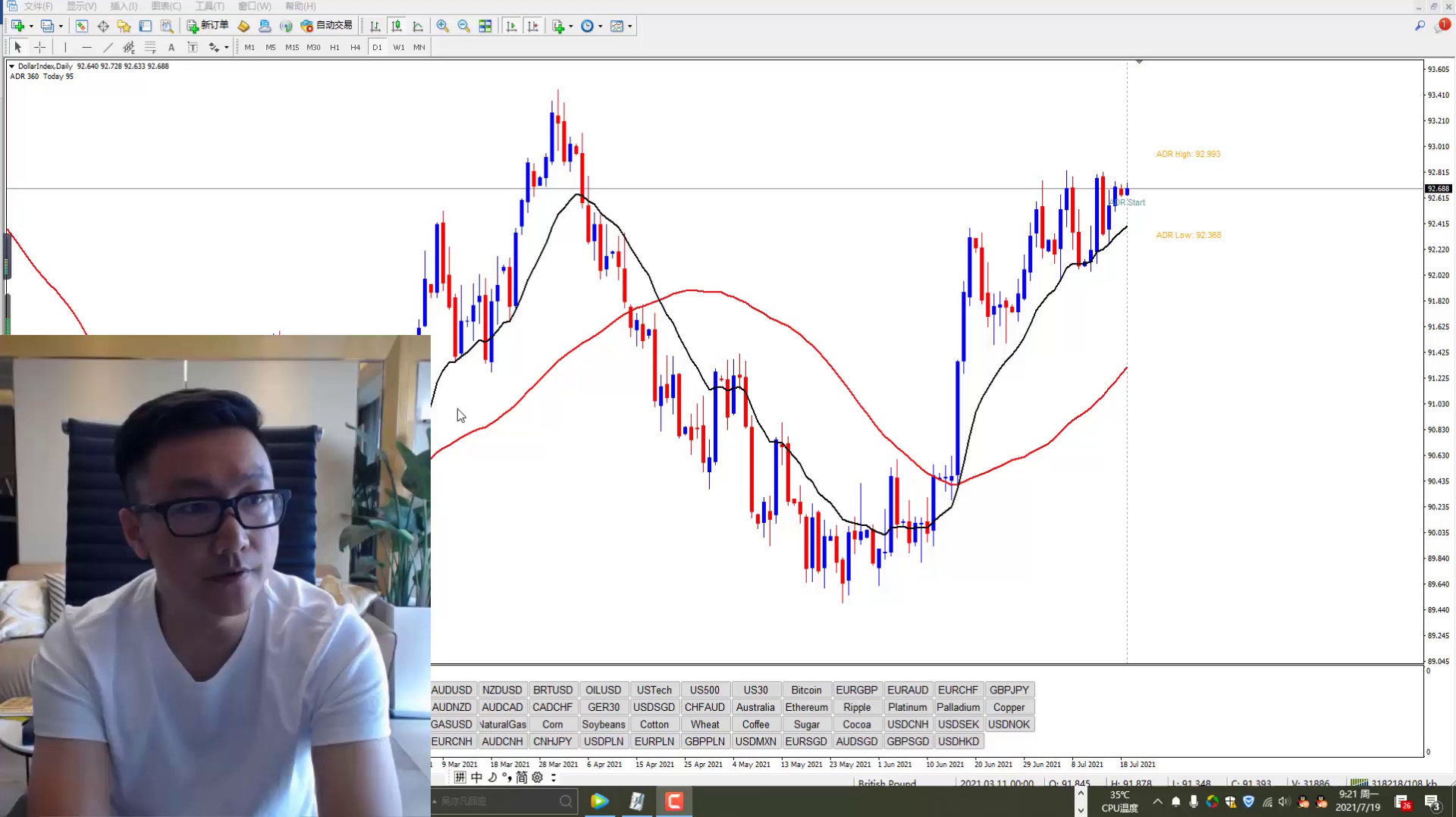Viewport: 1456px width, 817px height.
Task: Expand the DollarIndex,Daily chart title triangle
Action: point(12,67)
